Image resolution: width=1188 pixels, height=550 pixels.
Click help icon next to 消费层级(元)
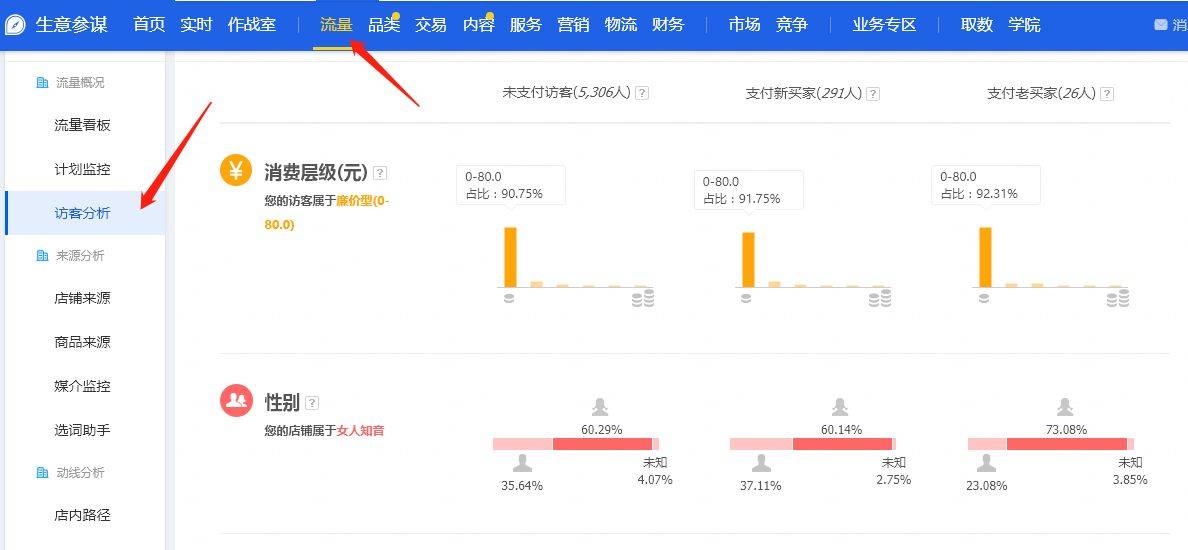point(380,173)
